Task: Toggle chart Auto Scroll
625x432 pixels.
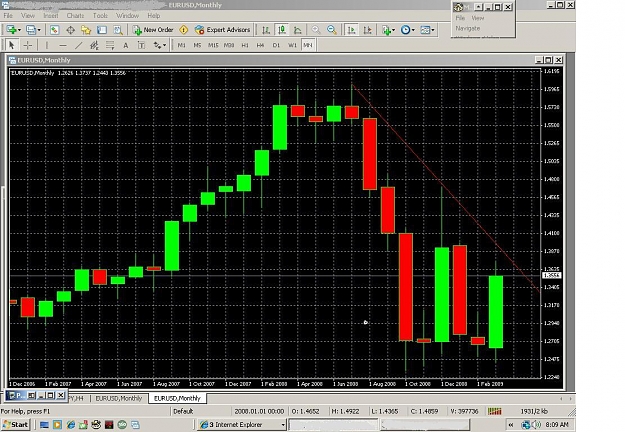Action: 352,30
